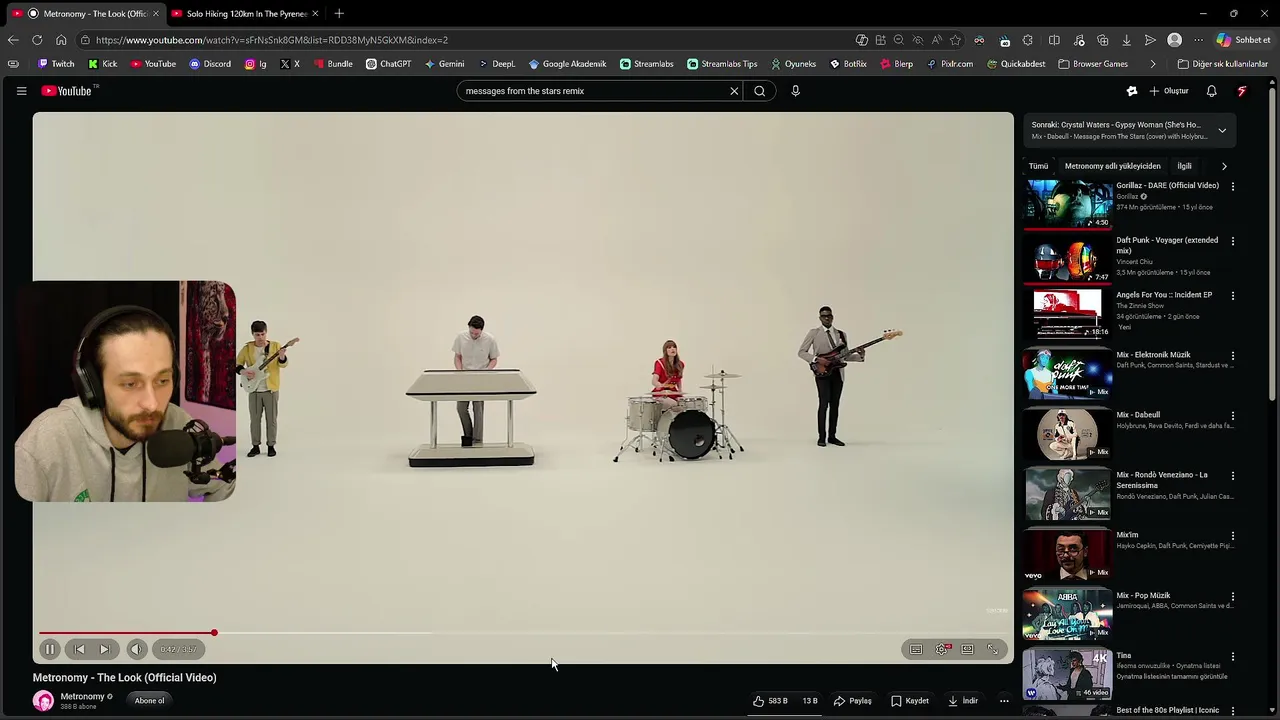Select the İlgili filter chip

pyautogui.click(x=1184, y=166)
